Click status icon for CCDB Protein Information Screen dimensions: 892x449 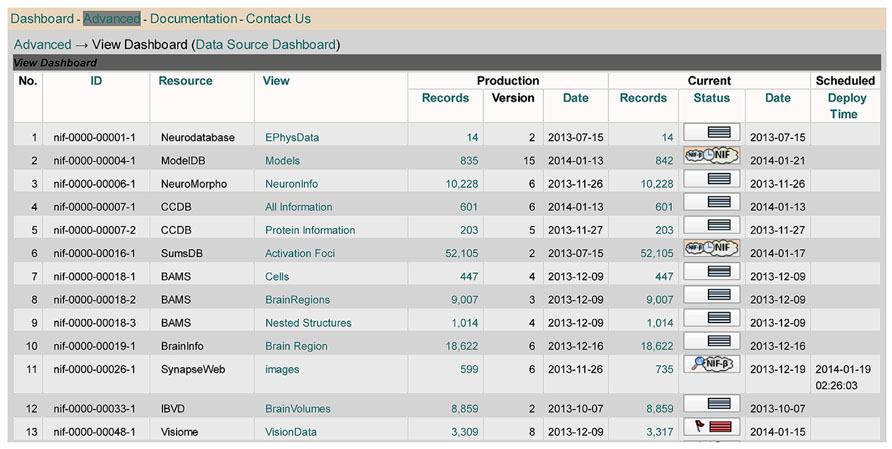(711, 225)
